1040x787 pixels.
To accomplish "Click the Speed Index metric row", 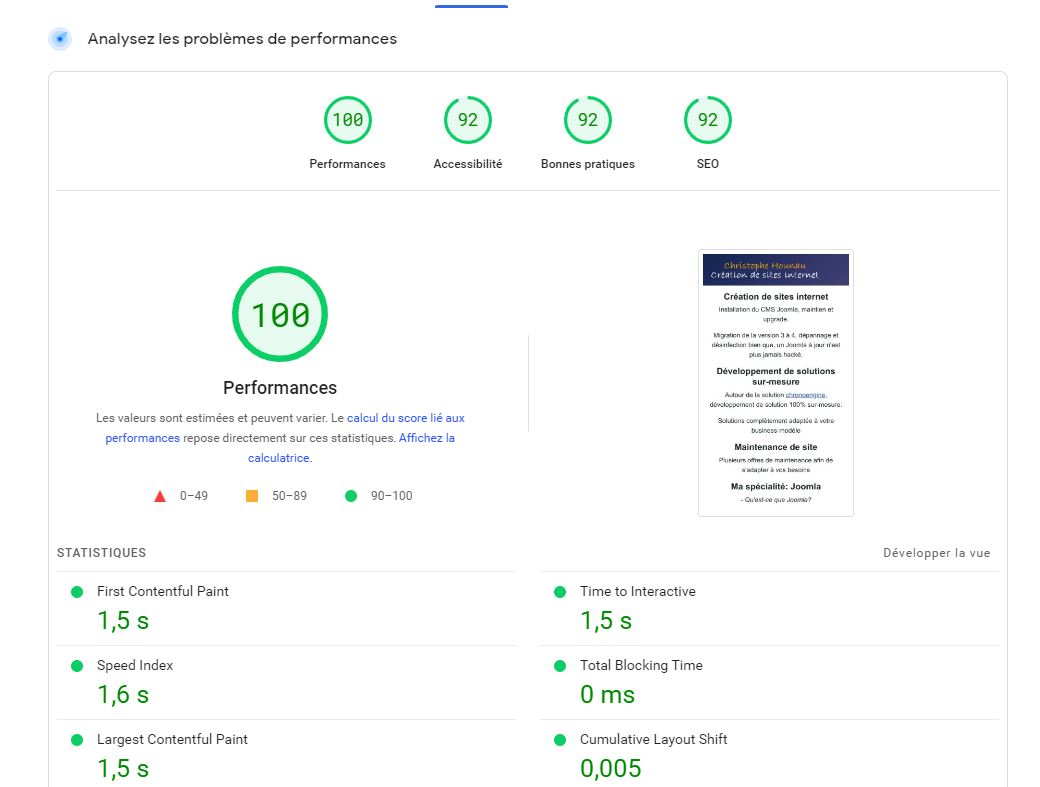I will click(134, 665).
